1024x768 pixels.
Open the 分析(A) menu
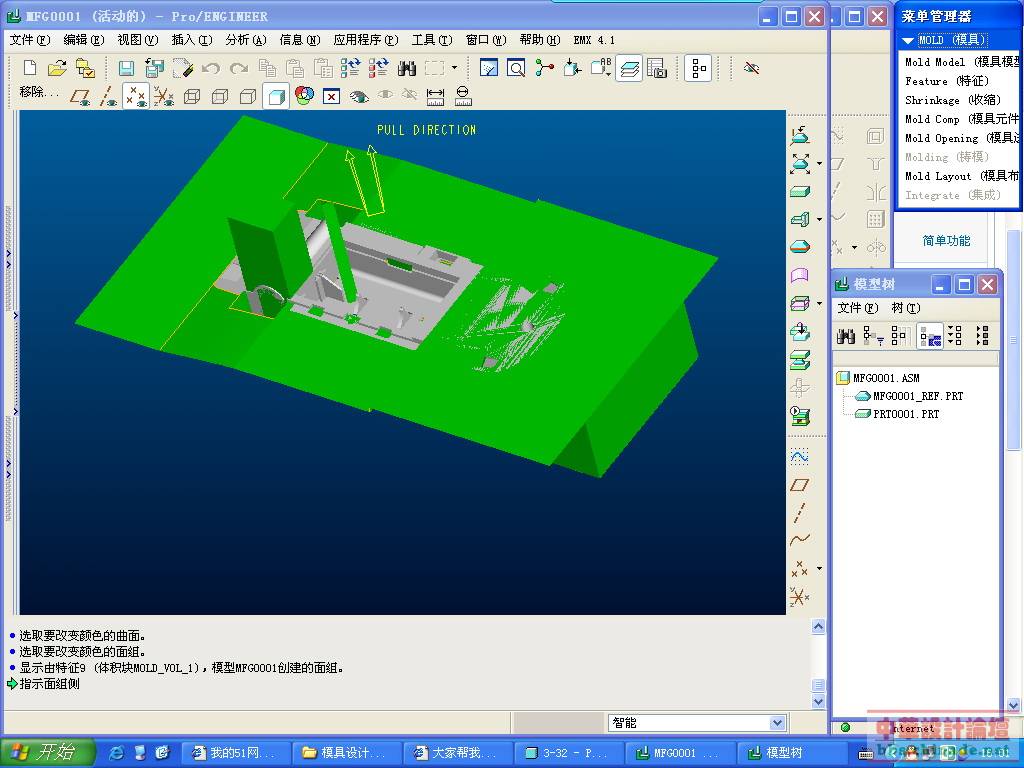coord(246,40)
